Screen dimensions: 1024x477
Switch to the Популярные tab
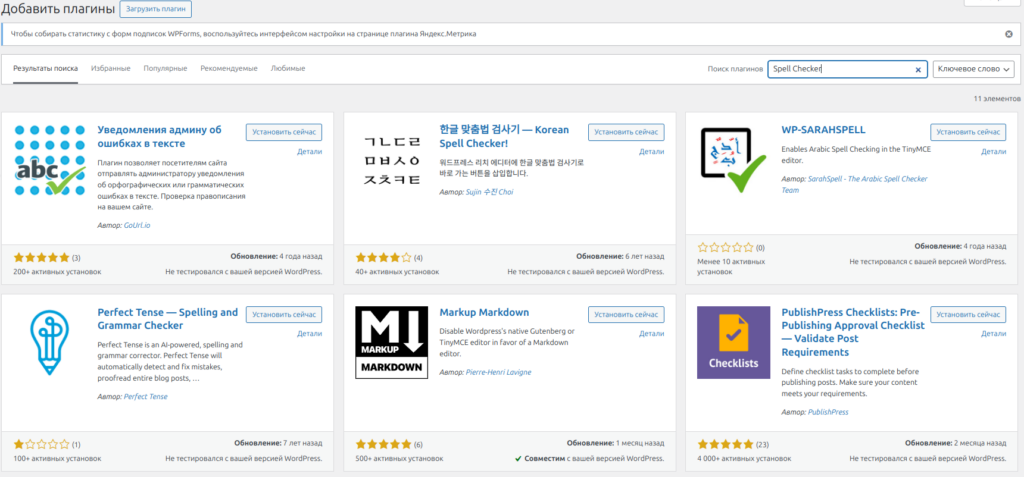pyautogui.click(x=165, y=68)
